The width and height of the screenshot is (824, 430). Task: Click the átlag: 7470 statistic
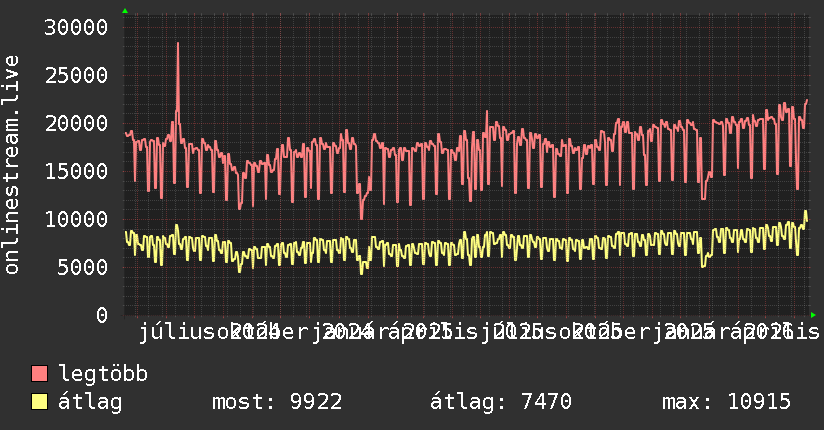click(501, 402)
